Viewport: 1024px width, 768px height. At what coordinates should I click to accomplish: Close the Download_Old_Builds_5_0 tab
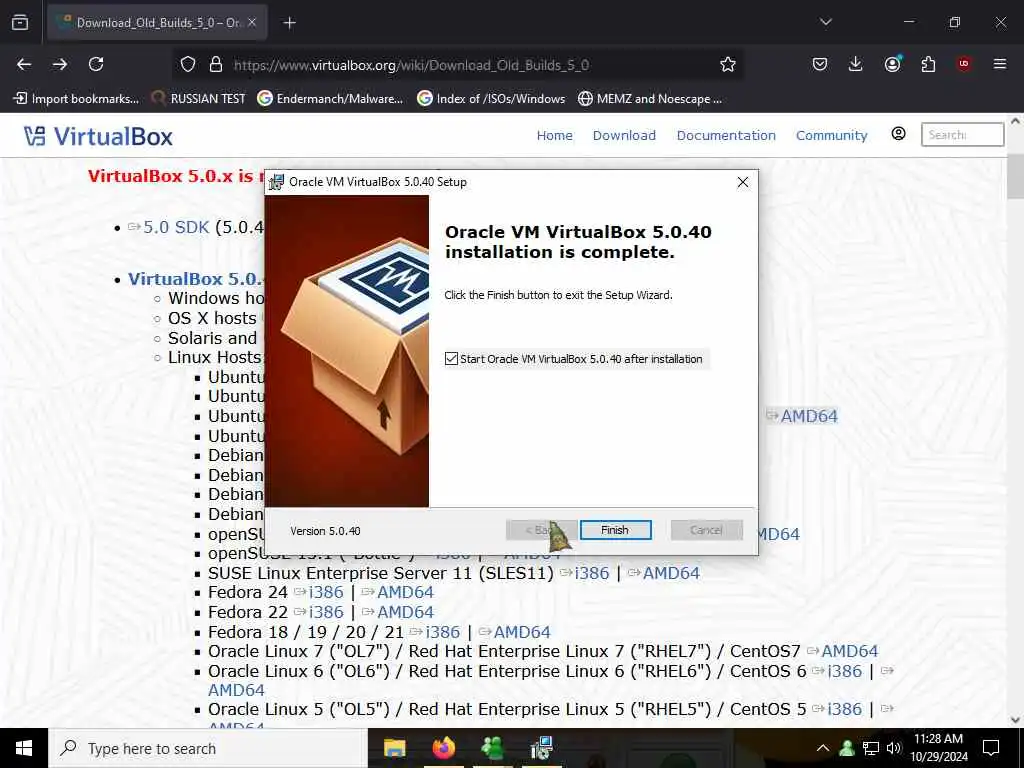[x=252, y=22]
